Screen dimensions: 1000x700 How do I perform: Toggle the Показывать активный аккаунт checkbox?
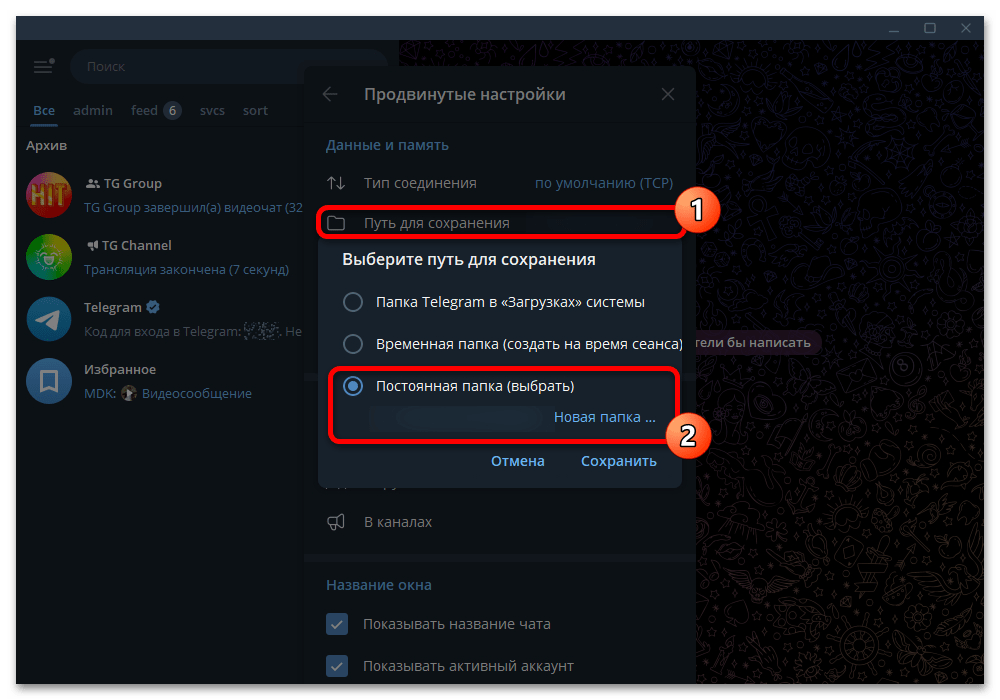pos(337,666)
